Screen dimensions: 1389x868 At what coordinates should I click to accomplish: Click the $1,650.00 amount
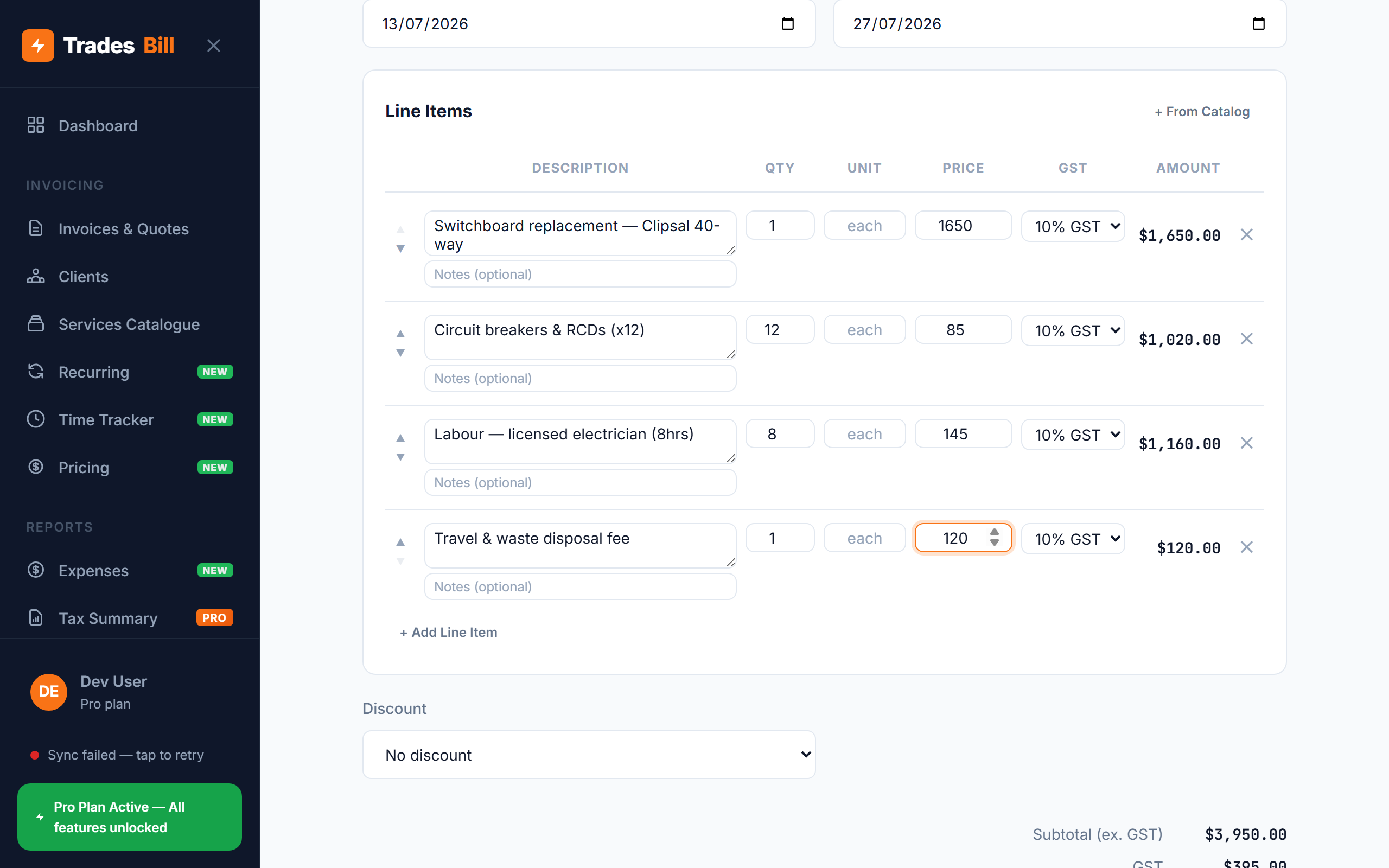[1179, 235]
